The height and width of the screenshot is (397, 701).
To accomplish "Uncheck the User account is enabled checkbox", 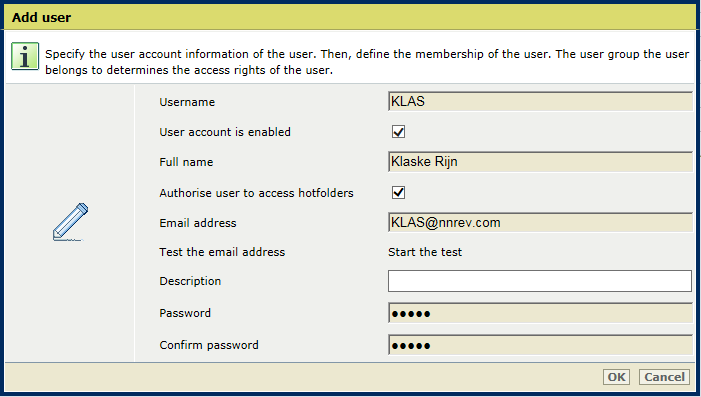I will (x=398, y=132).
